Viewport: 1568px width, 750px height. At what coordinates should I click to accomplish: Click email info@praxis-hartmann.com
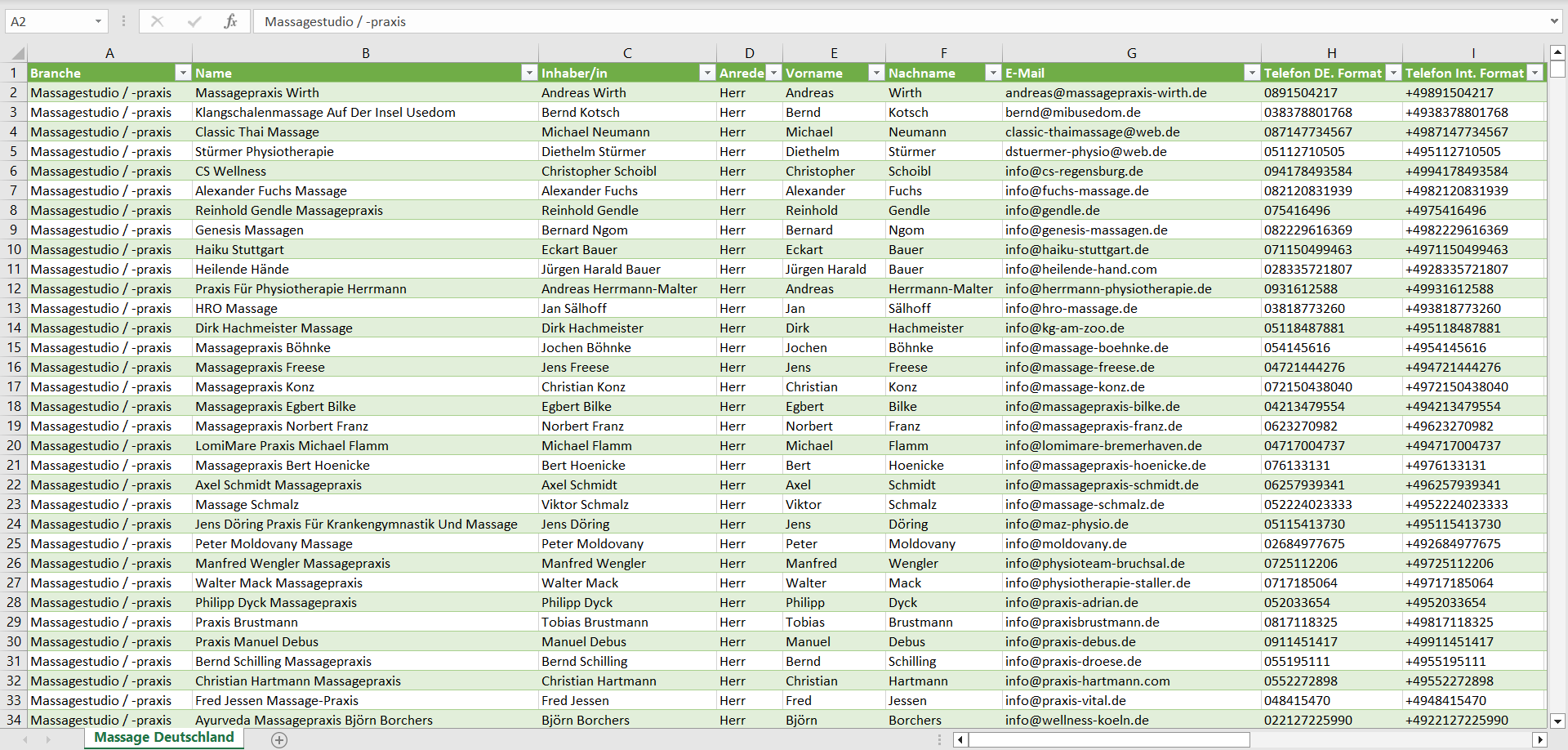tap(1131, 681)
